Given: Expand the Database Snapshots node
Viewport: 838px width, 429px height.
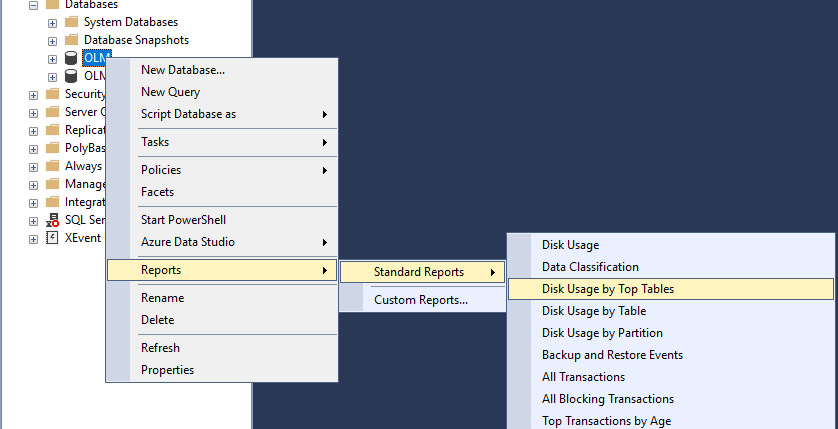Looking at the screenshot, I should click(x=52, y=40).
